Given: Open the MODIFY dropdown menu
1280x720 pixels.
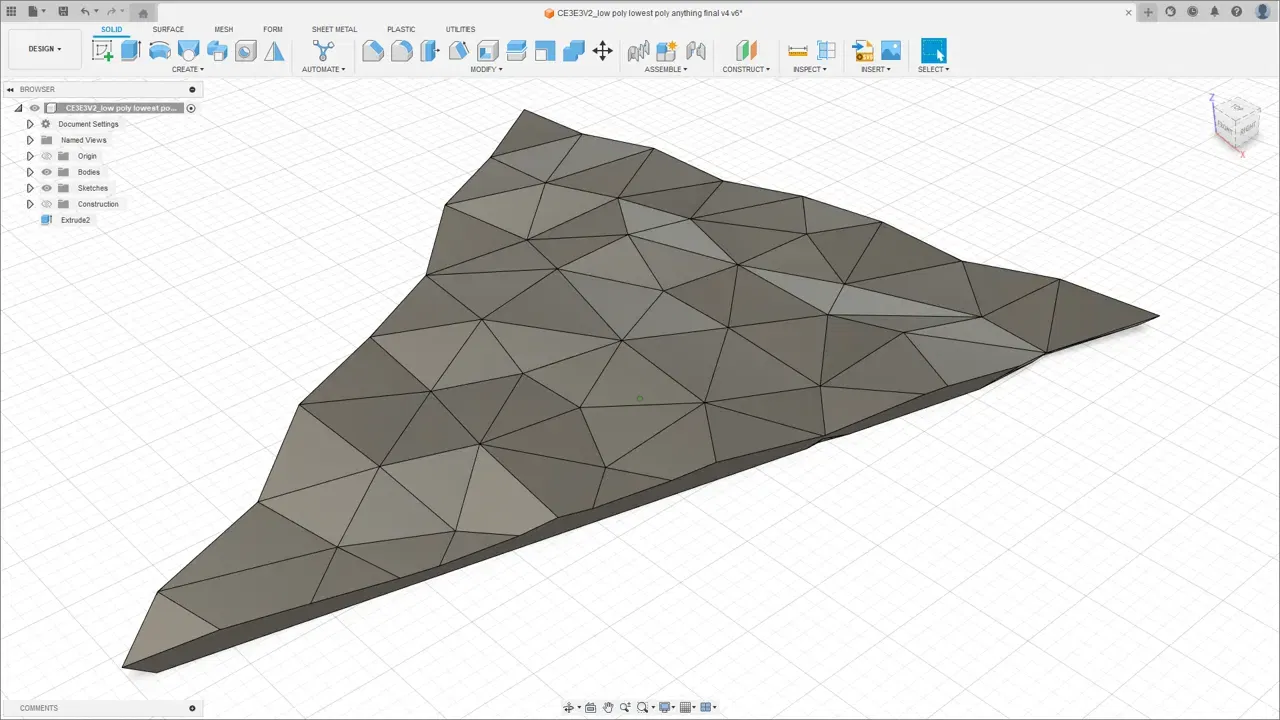Looking at the screenshot, I should click(486, 69).
